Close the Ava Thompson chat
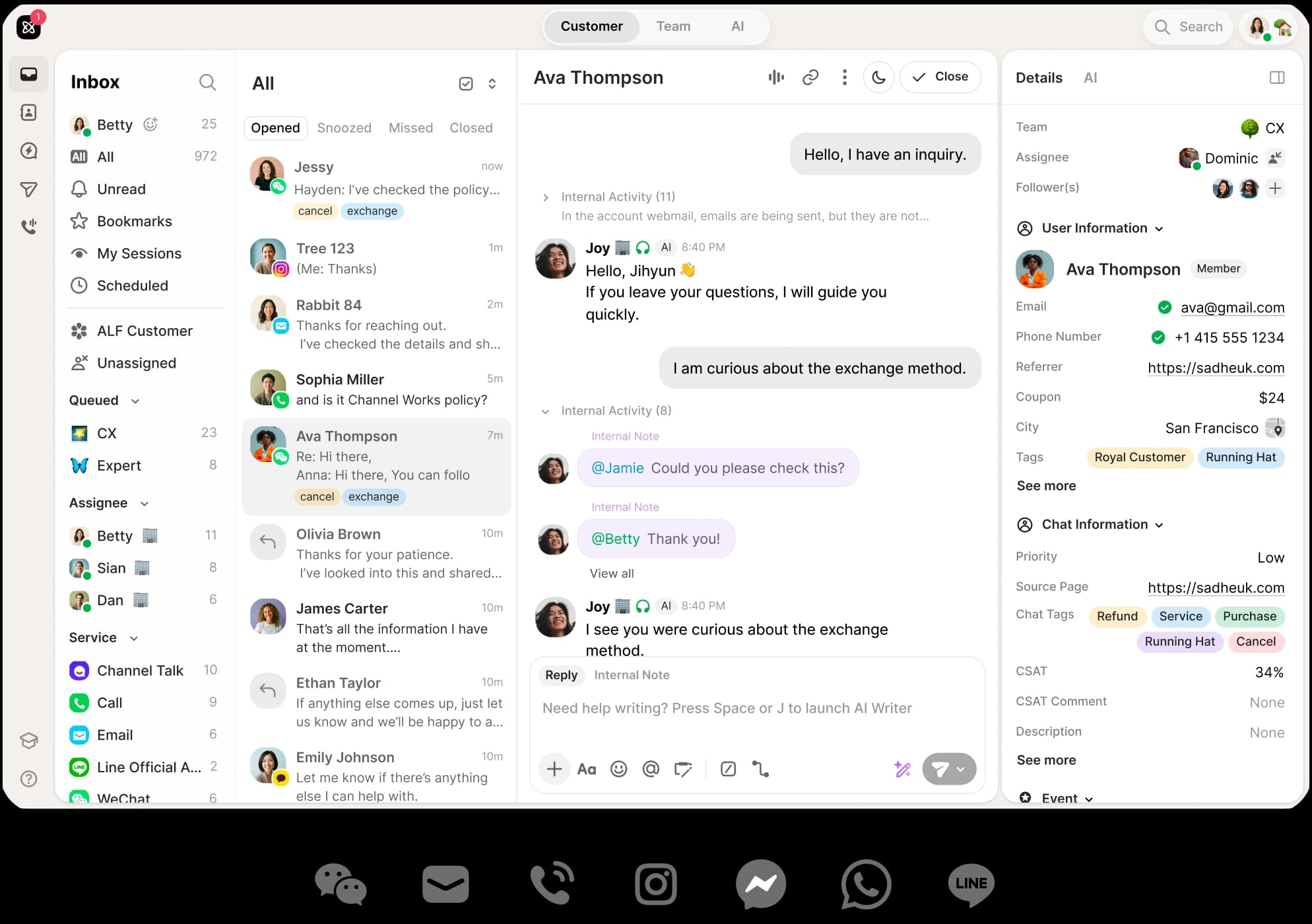This screenshot has height=924, width=1312. pos(940,77)
